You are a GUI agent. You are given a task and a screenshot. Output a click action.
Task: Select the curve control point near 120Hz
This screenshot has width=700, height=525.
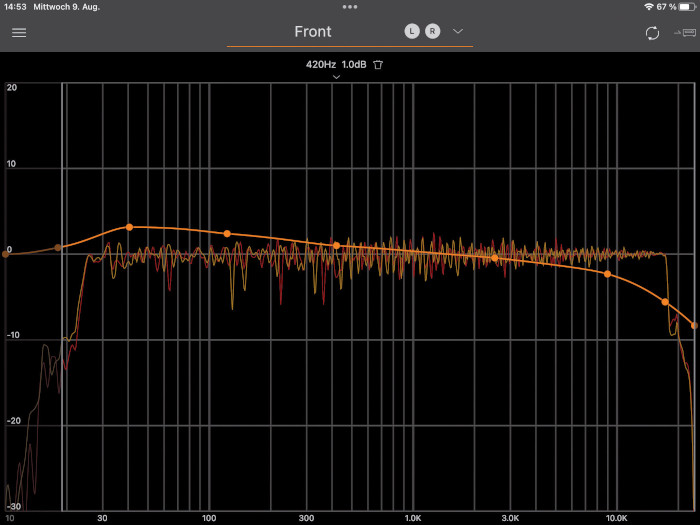(x=227, y=233)
